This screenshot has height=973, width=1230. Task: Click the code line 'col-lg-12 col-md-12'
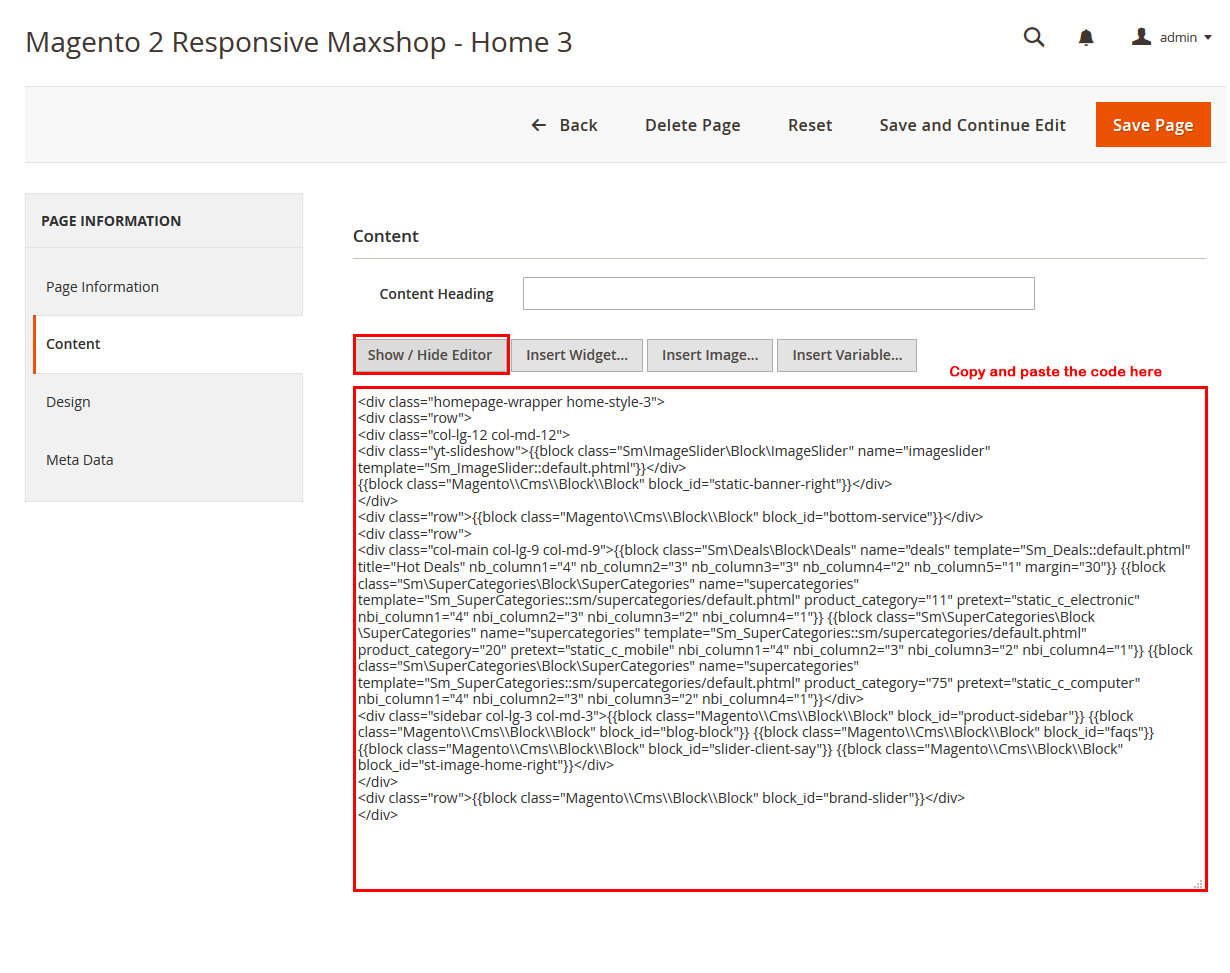[464, 435]
